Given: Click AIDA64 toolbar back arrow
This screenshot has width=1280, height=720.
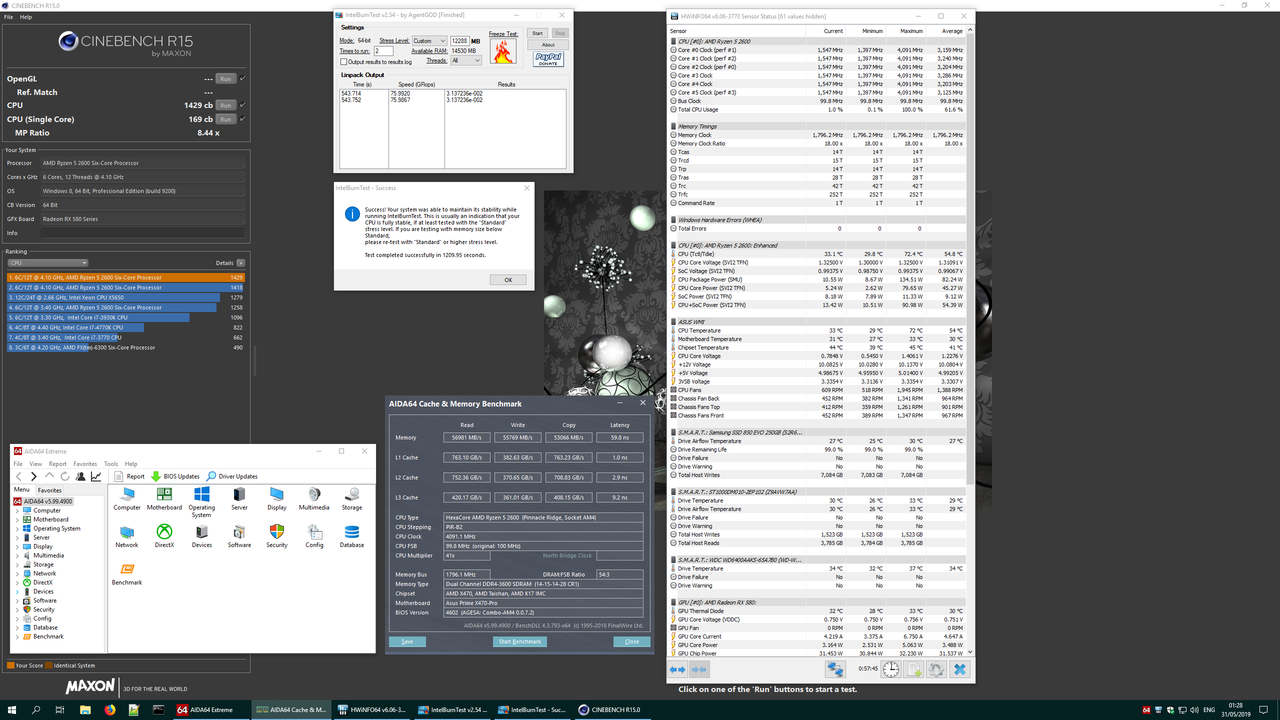Looking at the screenshot, I should (19, 476).
